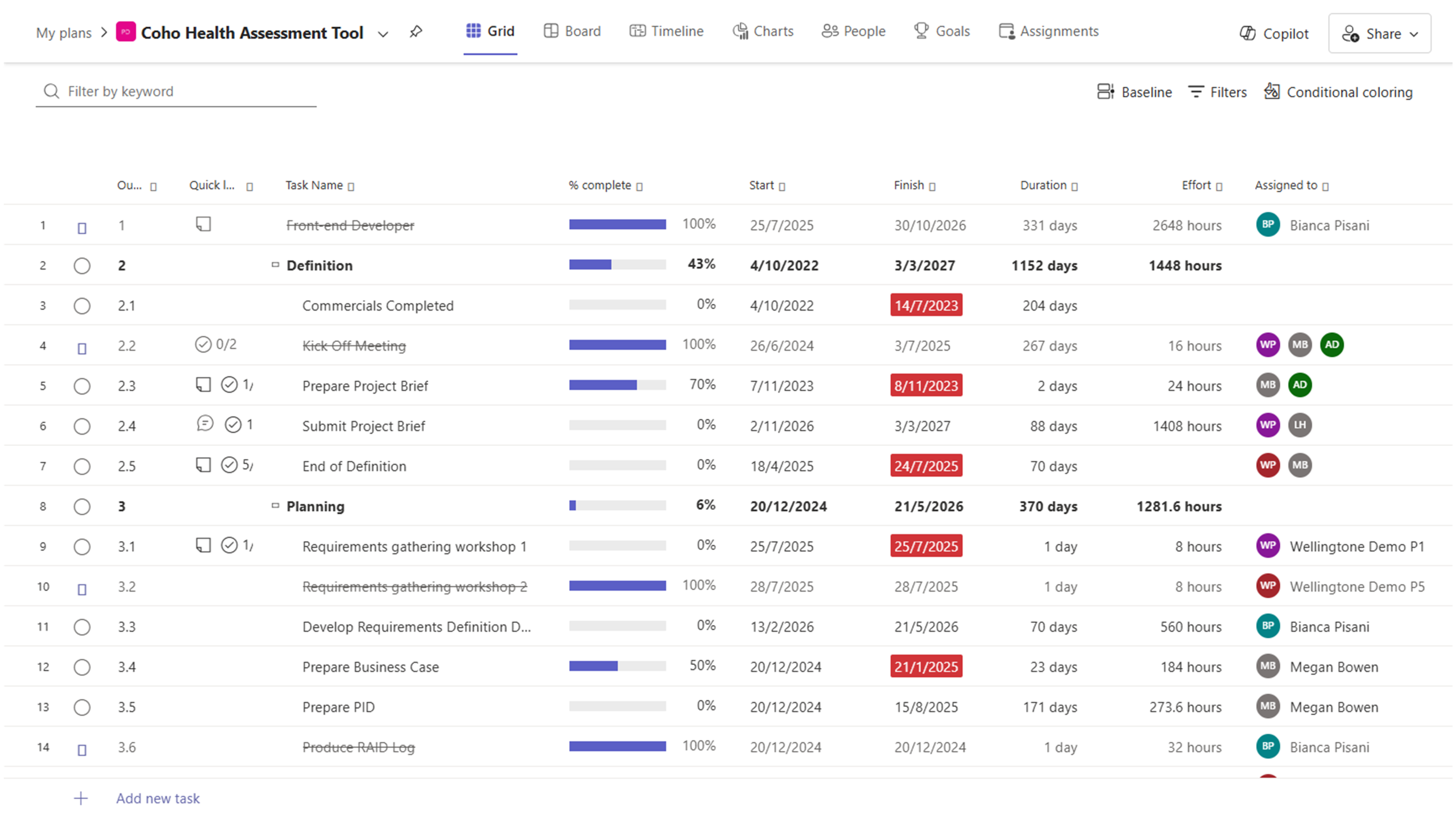This screenshot has height=819, width=1456.
Task: Toggle completion circle for Prepare Project Brief
Action: [x=82, y=386]
